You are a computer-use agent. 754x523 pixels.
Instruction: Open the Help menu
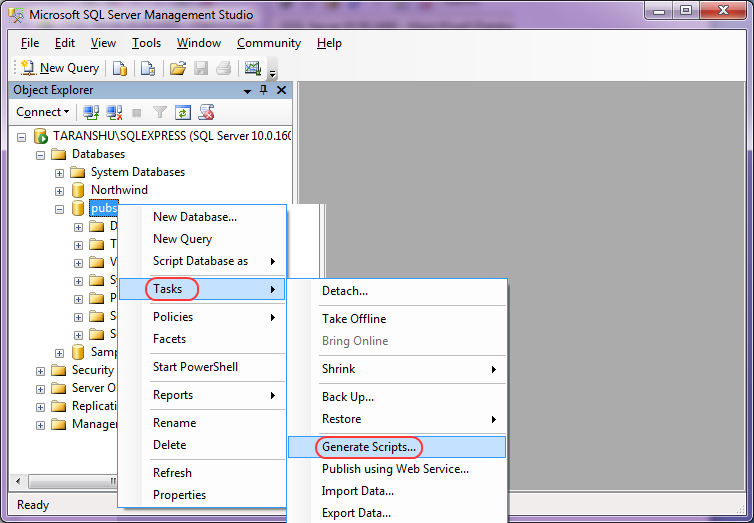pyautogui.click(x=329, y=43)
